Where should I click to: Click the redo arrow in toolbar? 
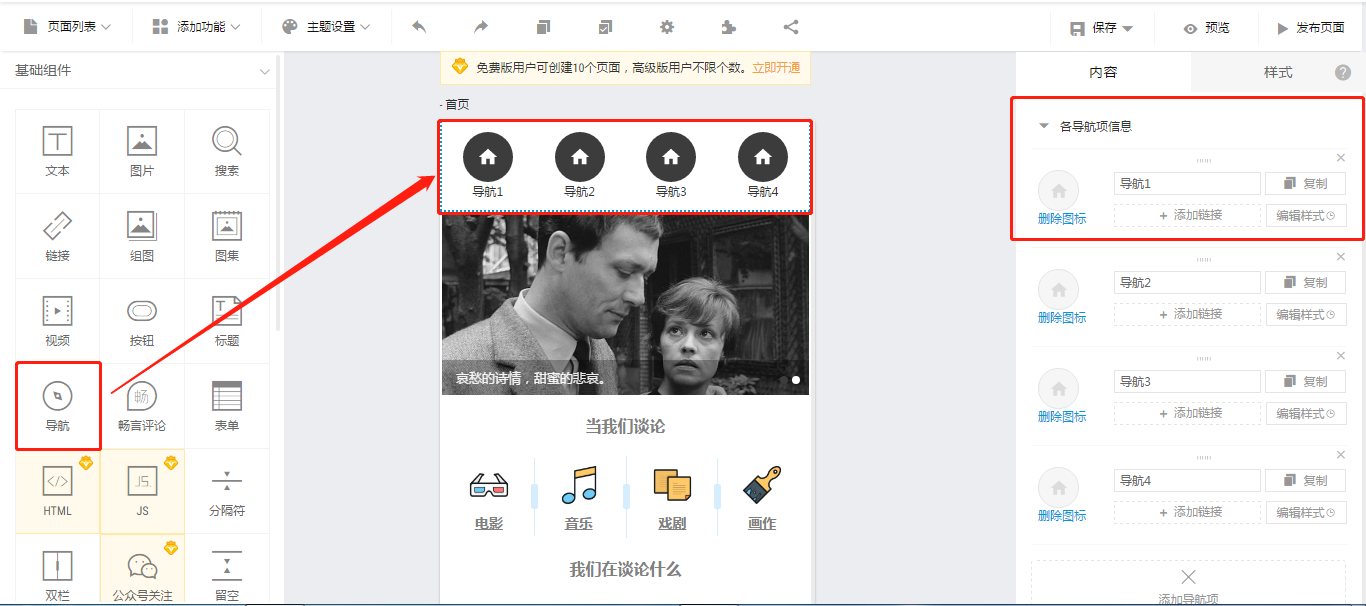[x=481, y=27]
